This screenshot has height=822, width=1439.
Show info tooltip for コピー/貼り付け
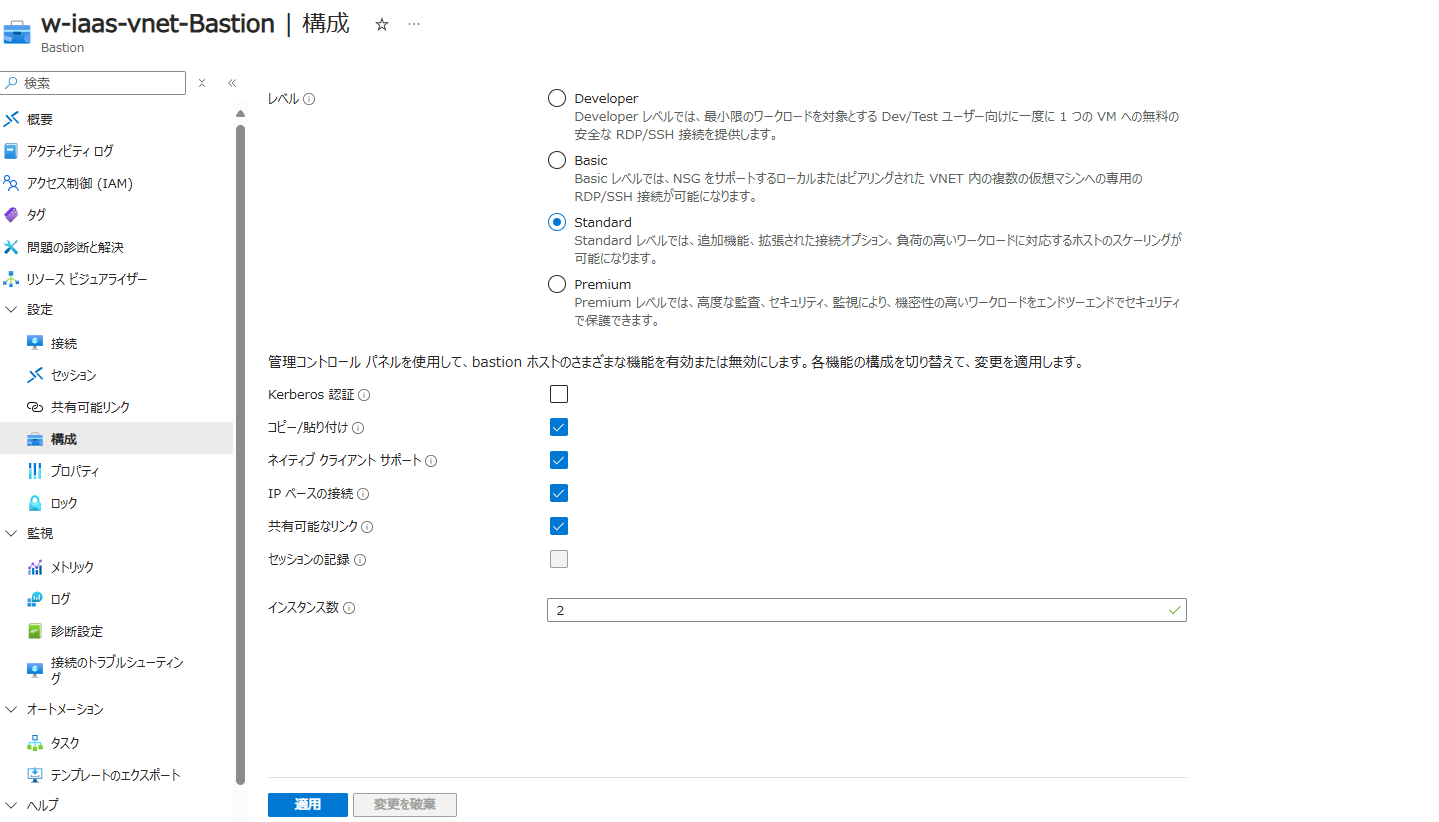pyautogui.click(x=358, y=428)
